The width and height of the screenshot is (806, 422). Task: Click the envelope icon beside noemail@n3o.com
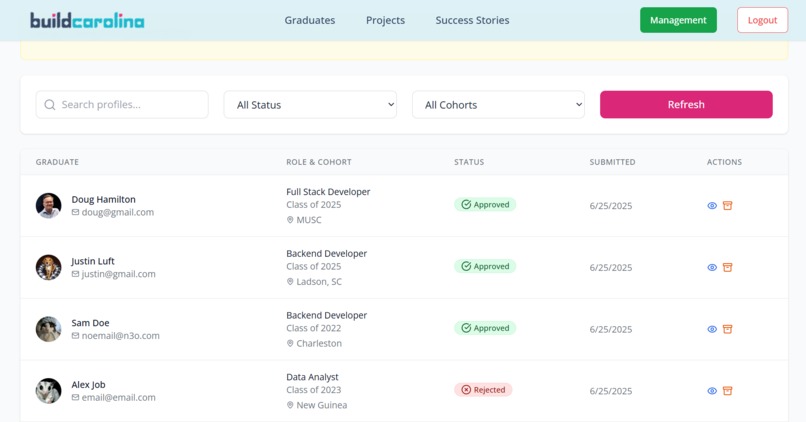pos(76,336)
